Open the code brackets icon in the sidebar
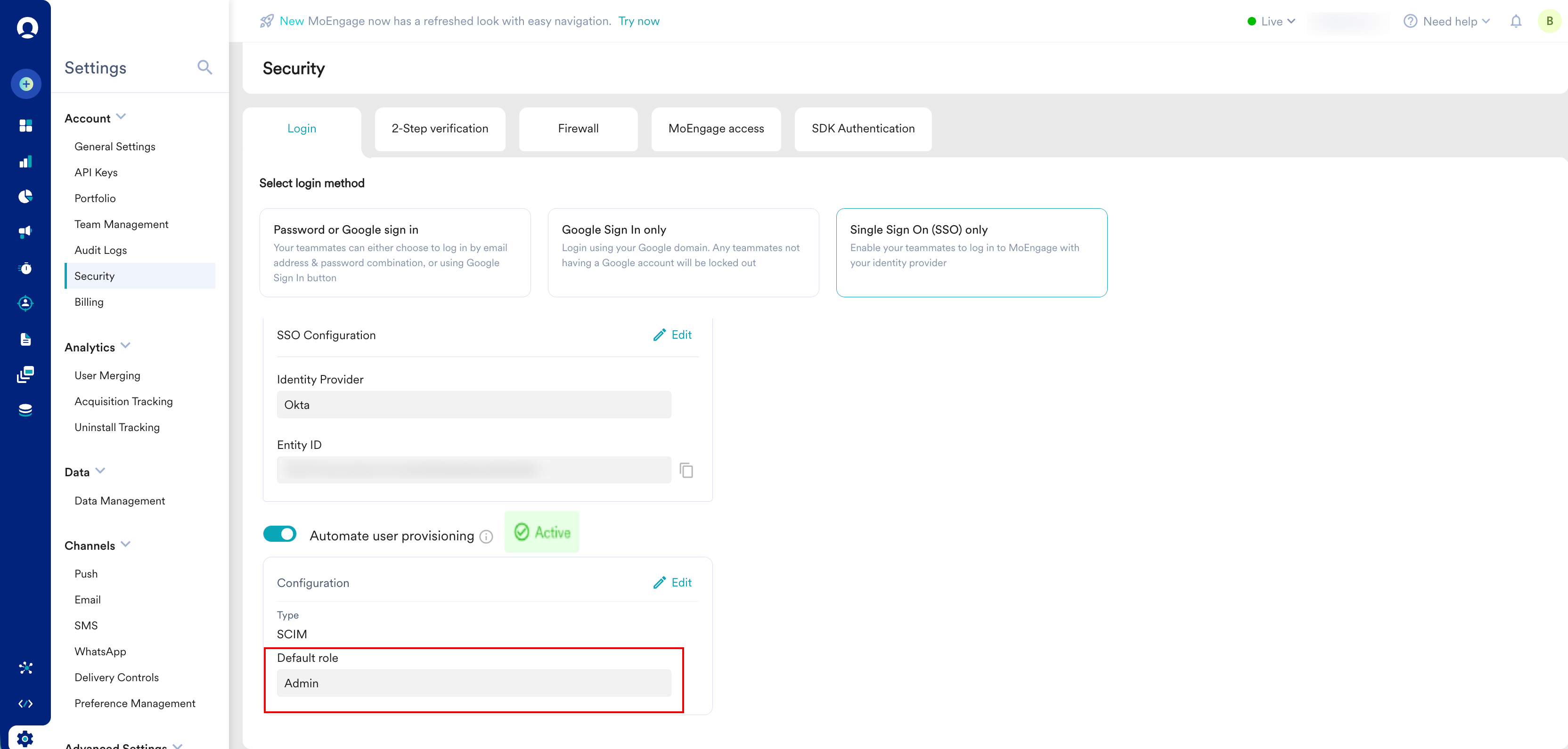Image resolution: width=1568 pixels, height=749 pixels. (25, 704)
